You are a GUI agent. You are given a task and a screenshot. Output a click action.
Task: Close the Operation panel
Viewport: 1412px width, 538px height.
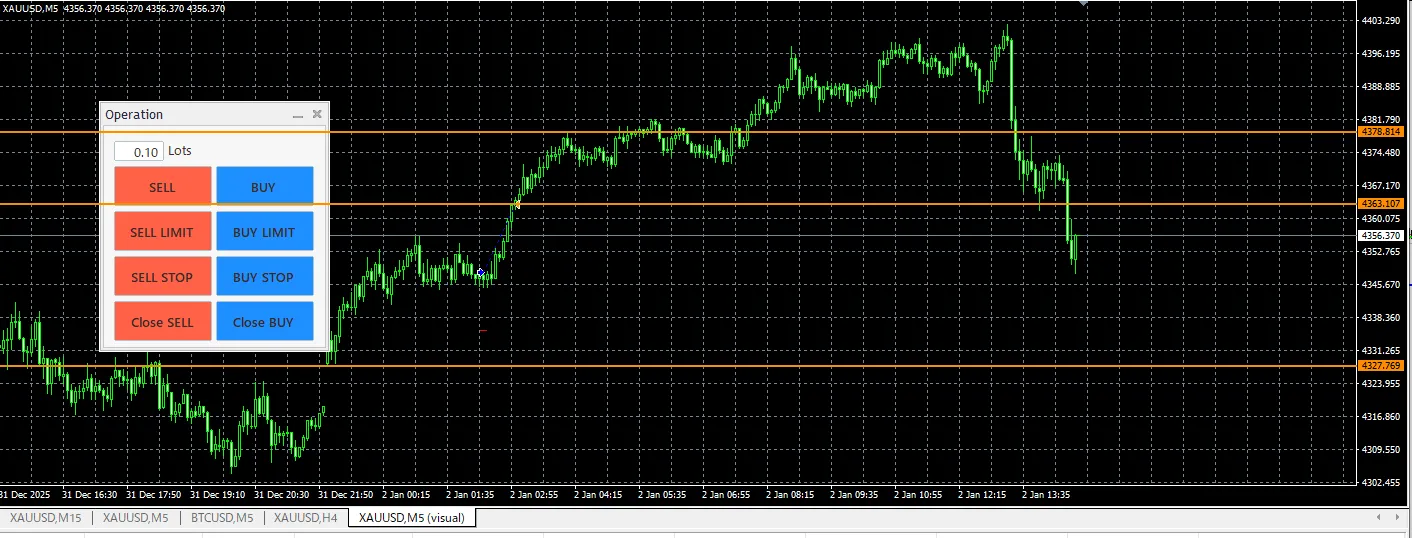pos(317,114)
